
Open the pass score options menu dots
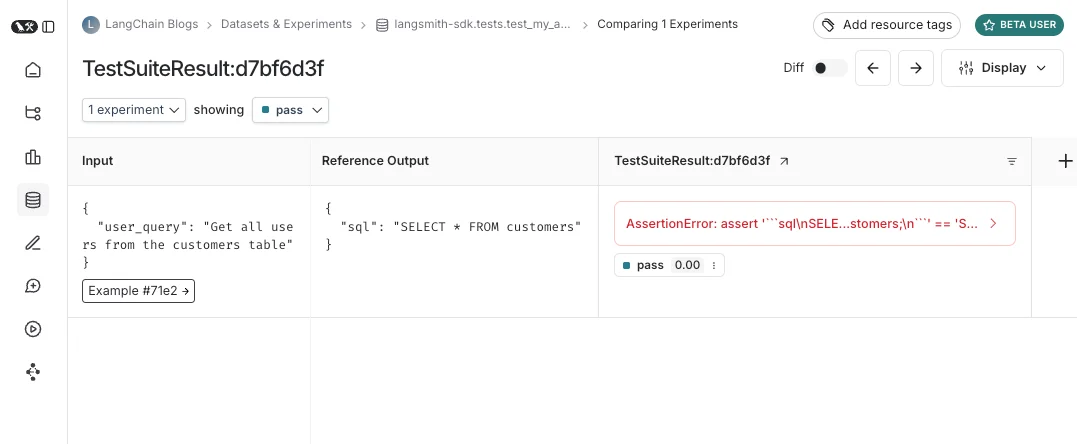[x=714, y=265]
